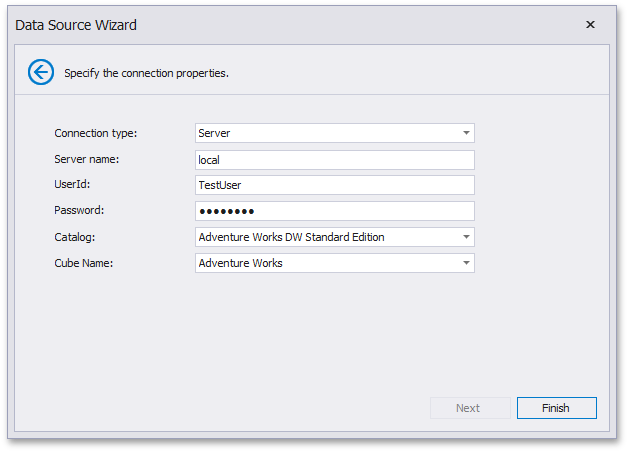Click the "Server name:" label

(87, 159)
